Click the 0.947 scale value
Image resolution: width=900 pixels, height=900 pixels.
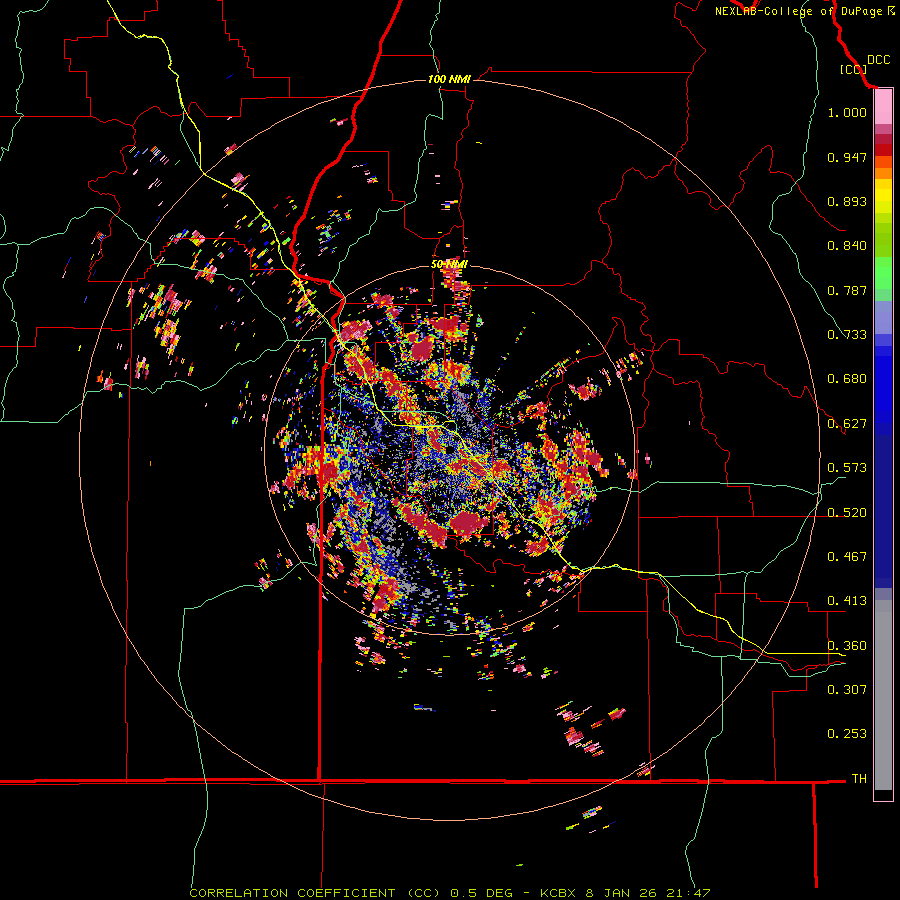pyautogui.click(x=847, y=157)
